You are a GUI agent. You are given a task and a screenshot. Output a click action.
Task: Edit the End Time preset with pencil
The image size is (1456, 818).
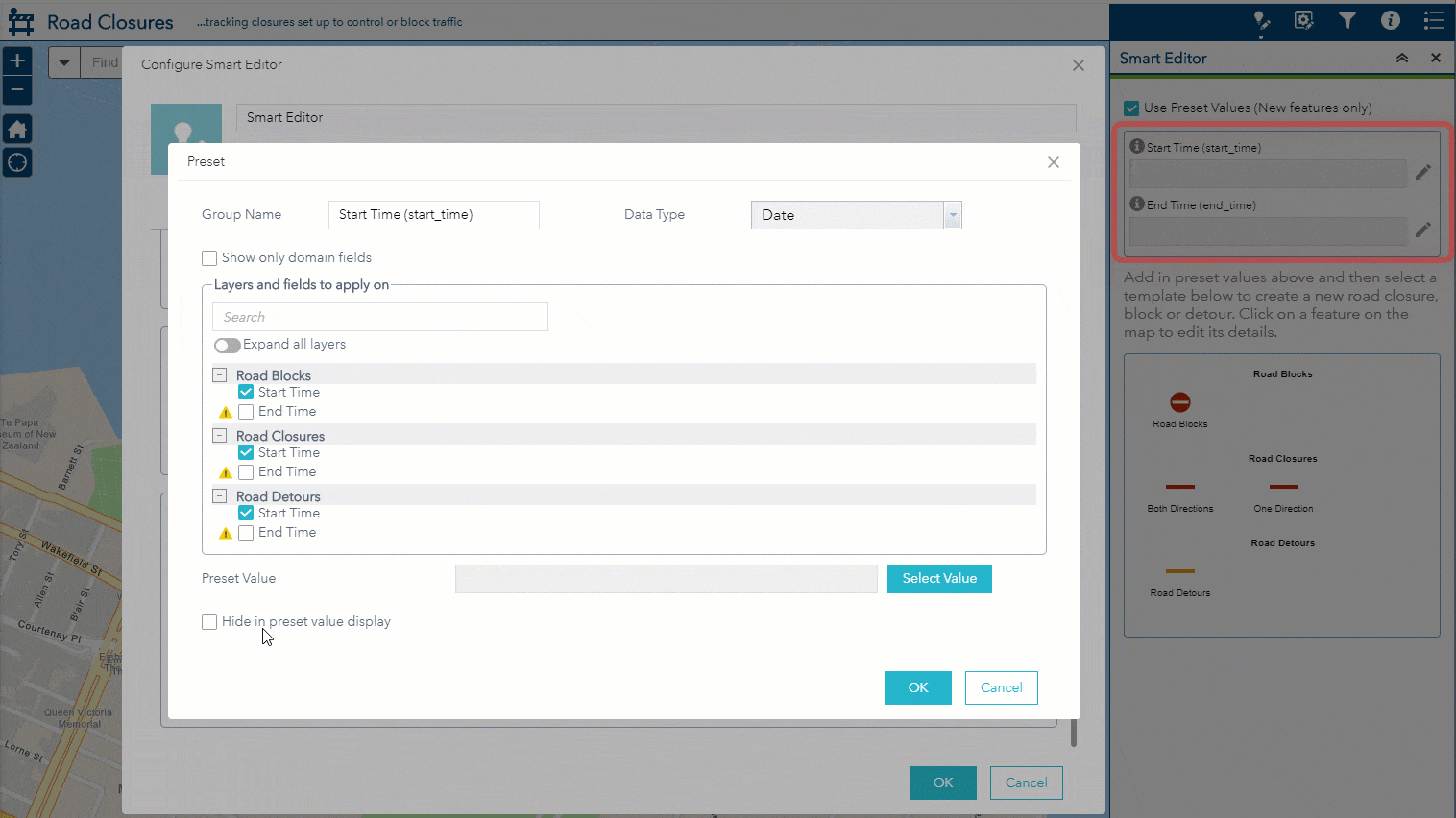1423,229
